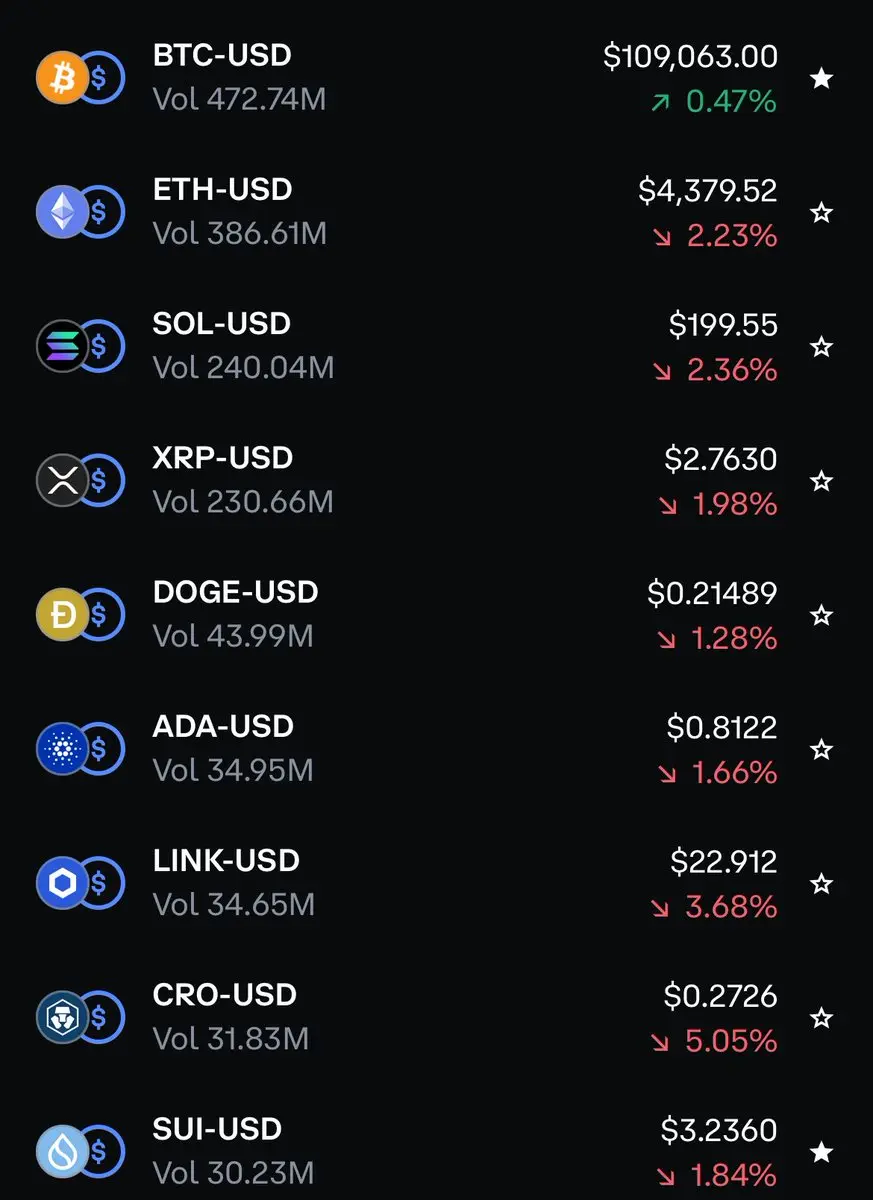Click the Solana coin icon

pyautogui.click(x=62, y=346)
